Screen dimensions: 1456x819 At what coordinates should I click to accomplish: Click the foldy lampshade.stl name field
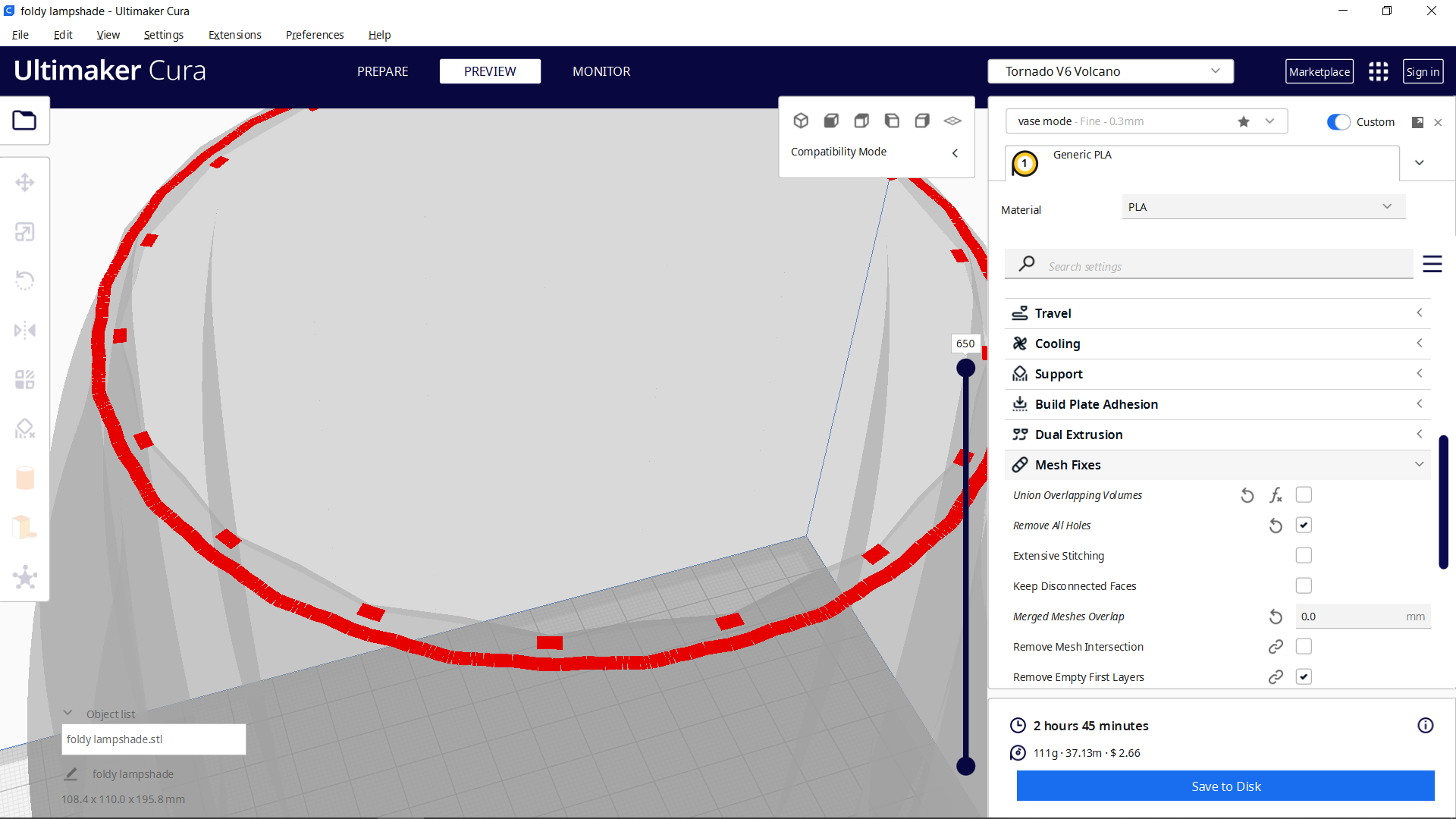pos(153,739)
